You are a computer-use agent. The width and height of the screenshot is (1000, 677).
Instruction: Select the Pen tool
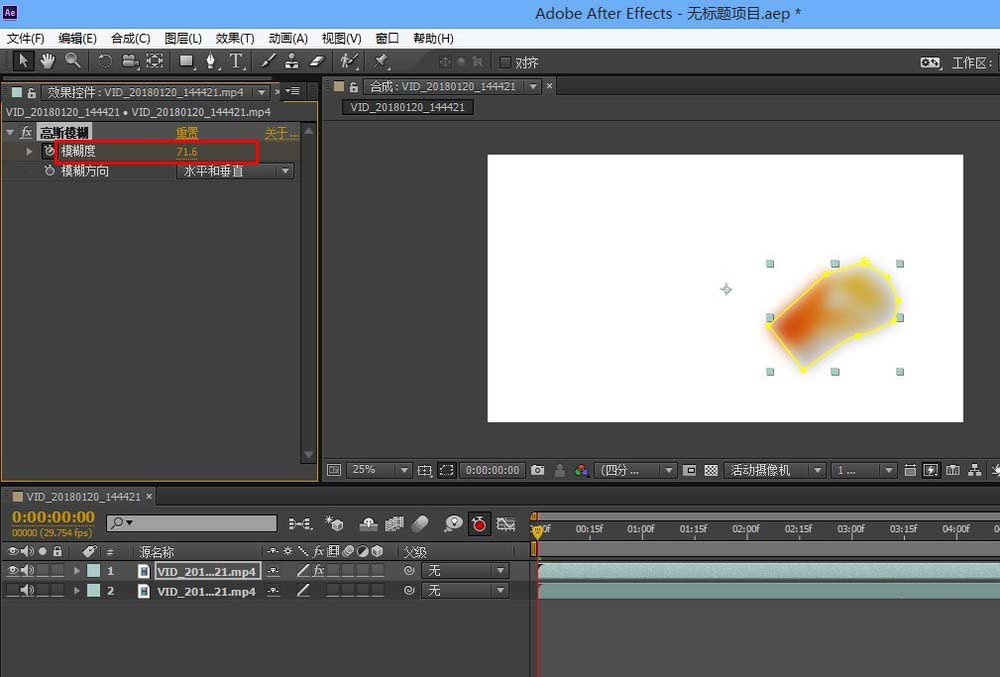(211, 62)
